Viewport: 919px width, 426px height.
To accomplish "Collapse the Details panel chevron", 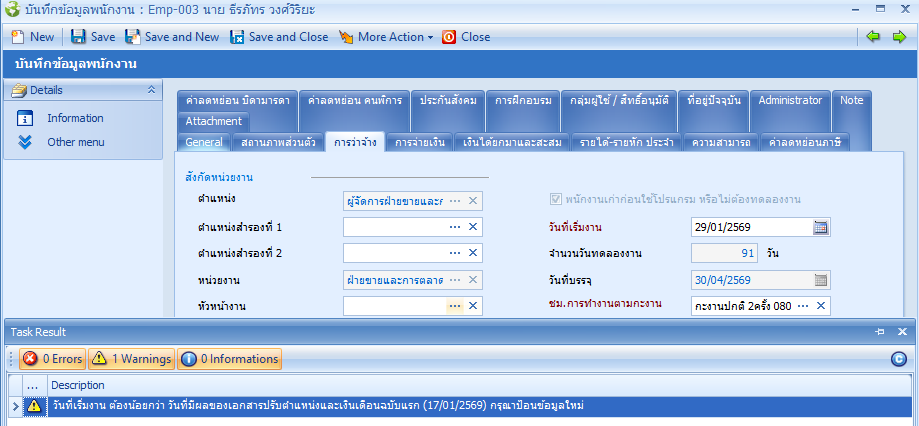I will click(151, 90).
